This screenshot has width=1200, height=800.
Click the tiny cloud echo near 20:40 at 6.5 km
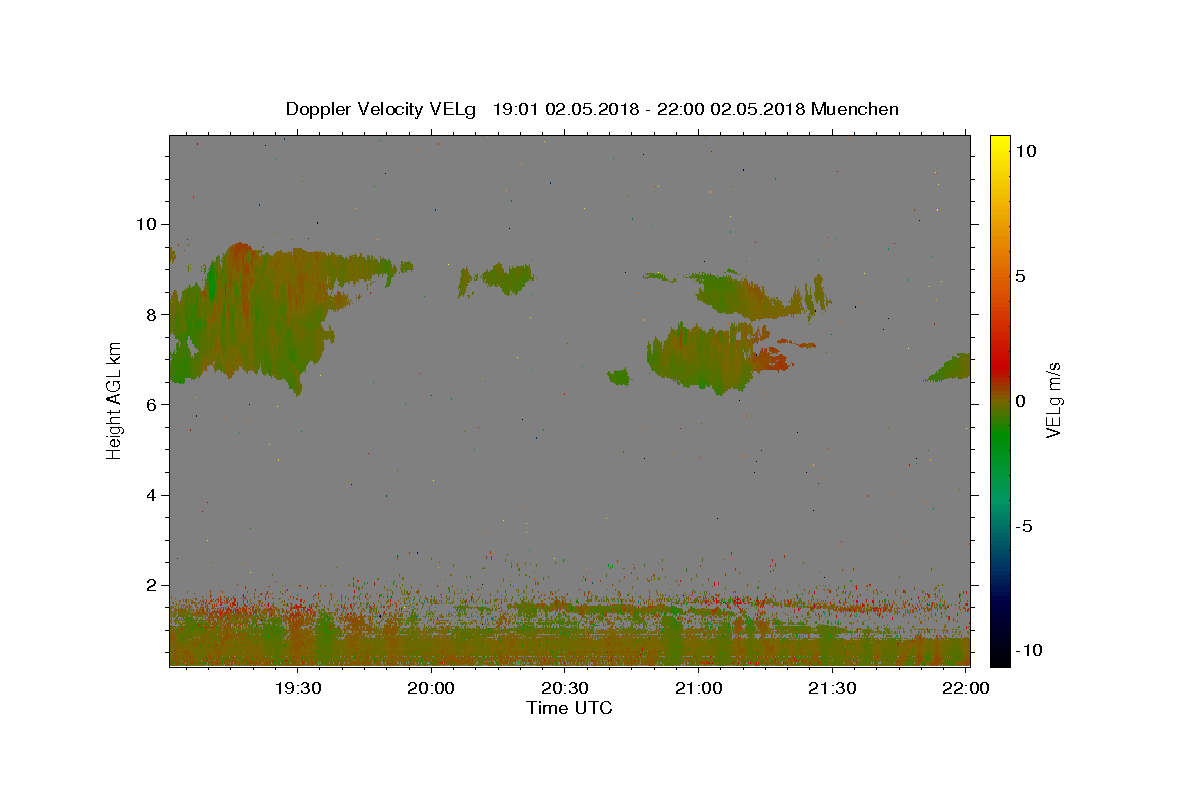pos(619,377)
